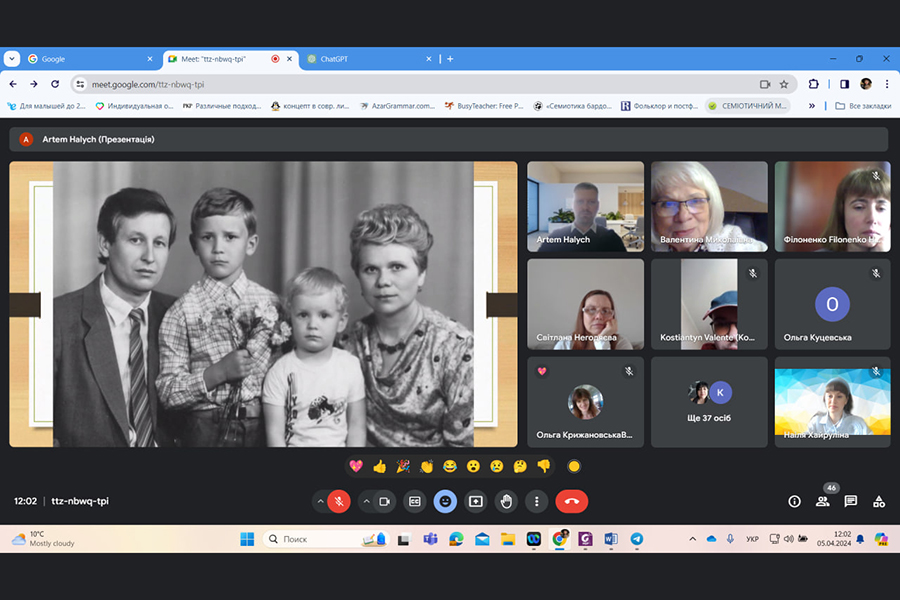Open the weather widget Mostly cloudy

(44, 539)
